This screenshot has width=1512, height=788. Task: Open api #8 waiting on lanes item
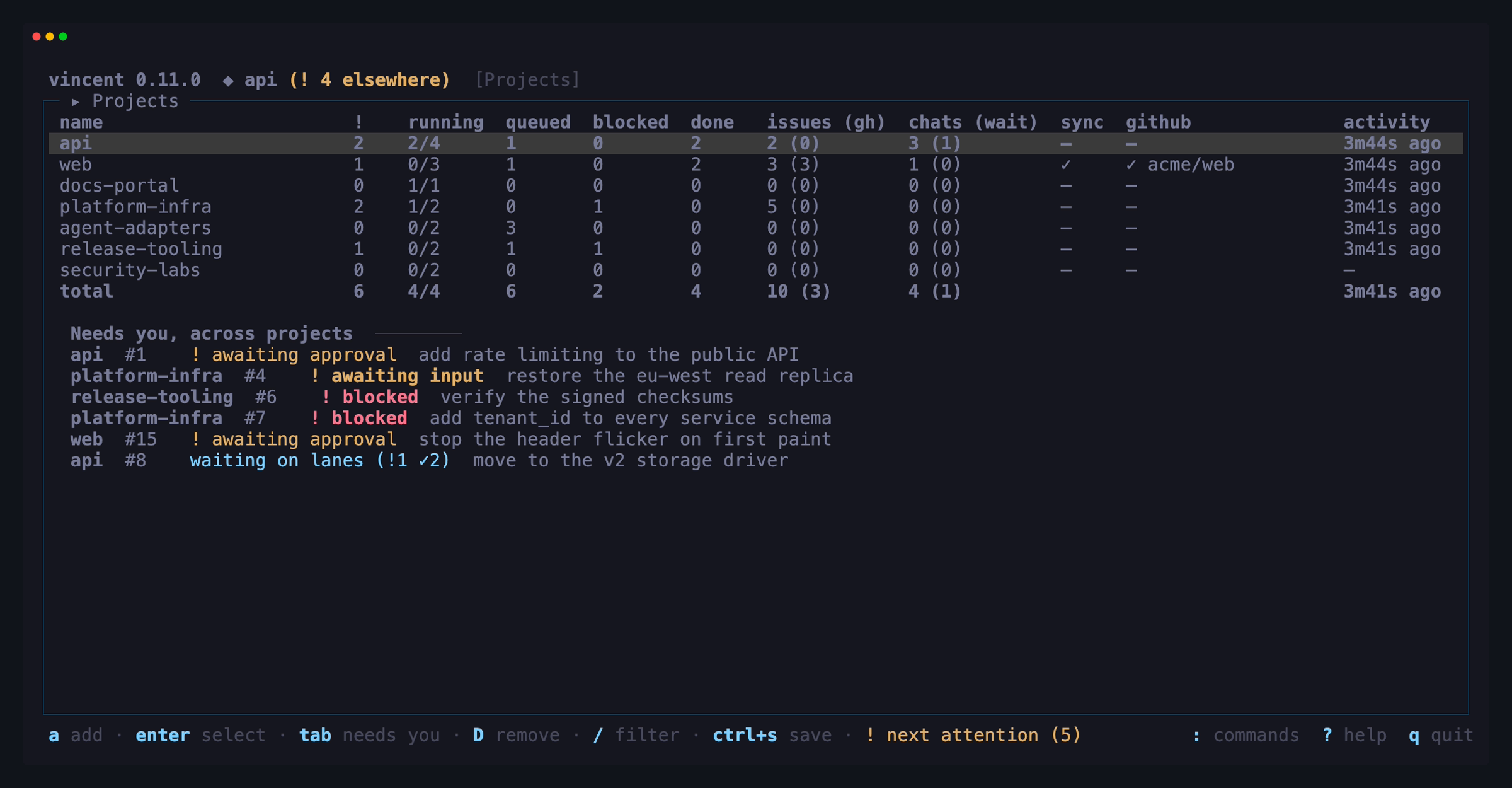coord(429,460)
